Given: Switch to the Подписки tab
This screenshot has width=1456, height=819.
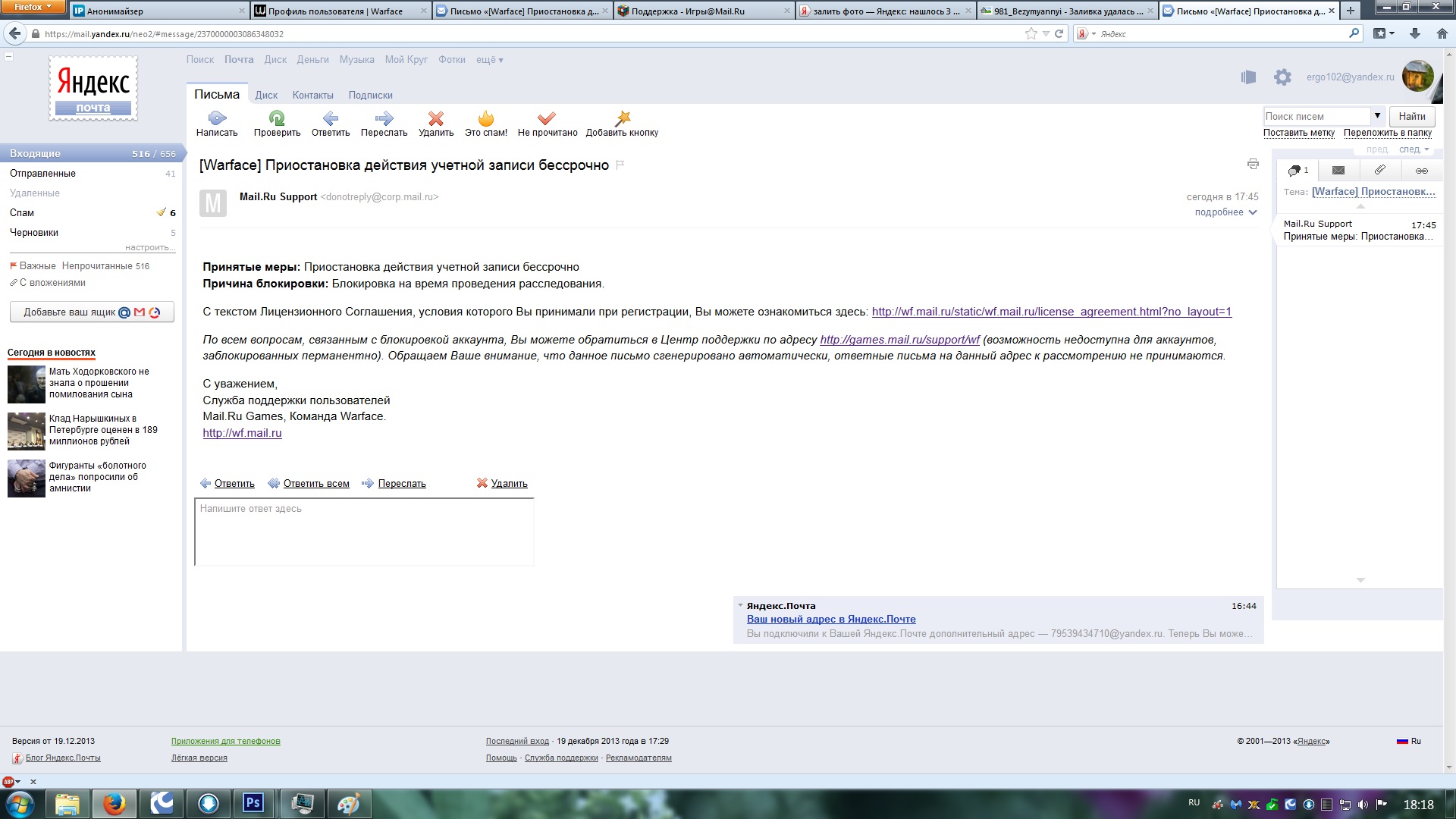Looking at the screenshot, I should coord(370,95).
